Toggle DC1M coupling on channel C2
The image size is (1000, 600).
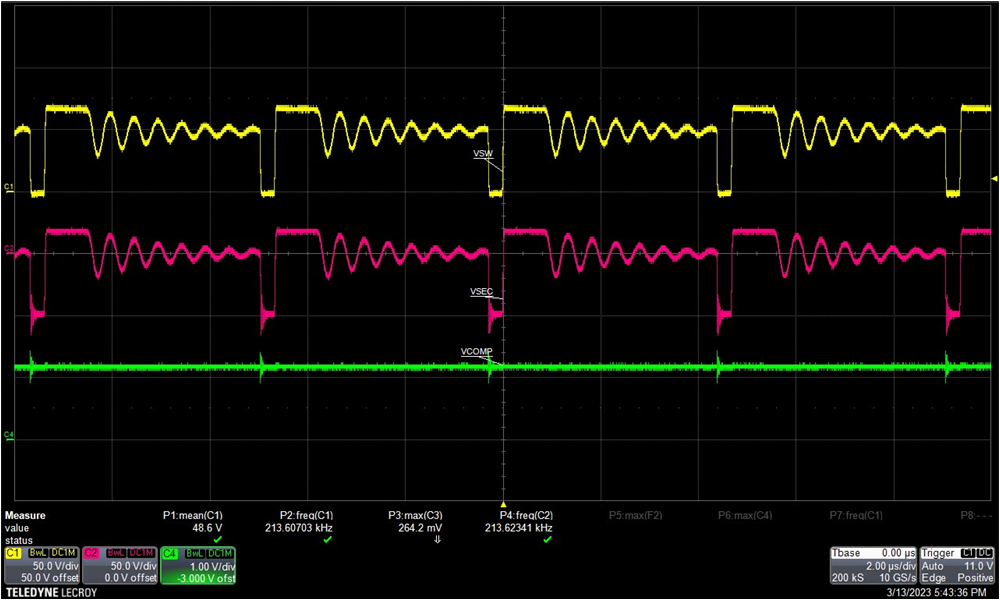pyautogui.click(x=141, y=551)
